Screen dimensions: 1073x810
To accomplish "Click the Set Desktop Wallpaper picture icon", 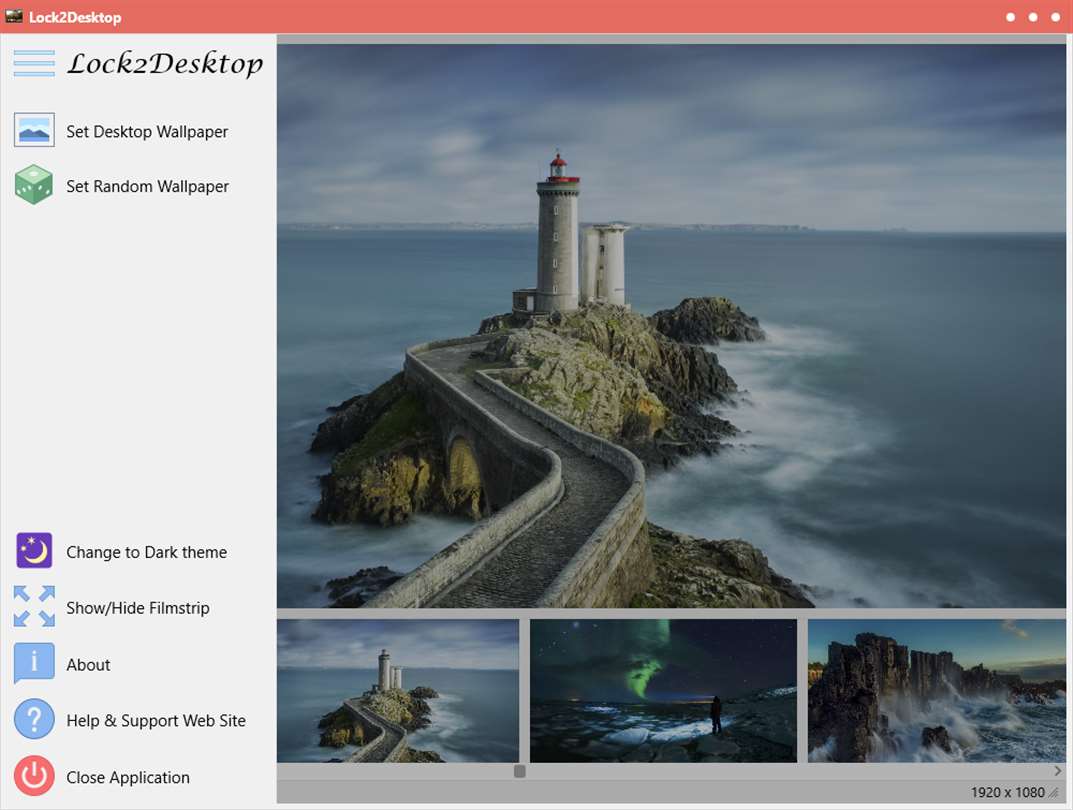I will (x=34, y=130).
